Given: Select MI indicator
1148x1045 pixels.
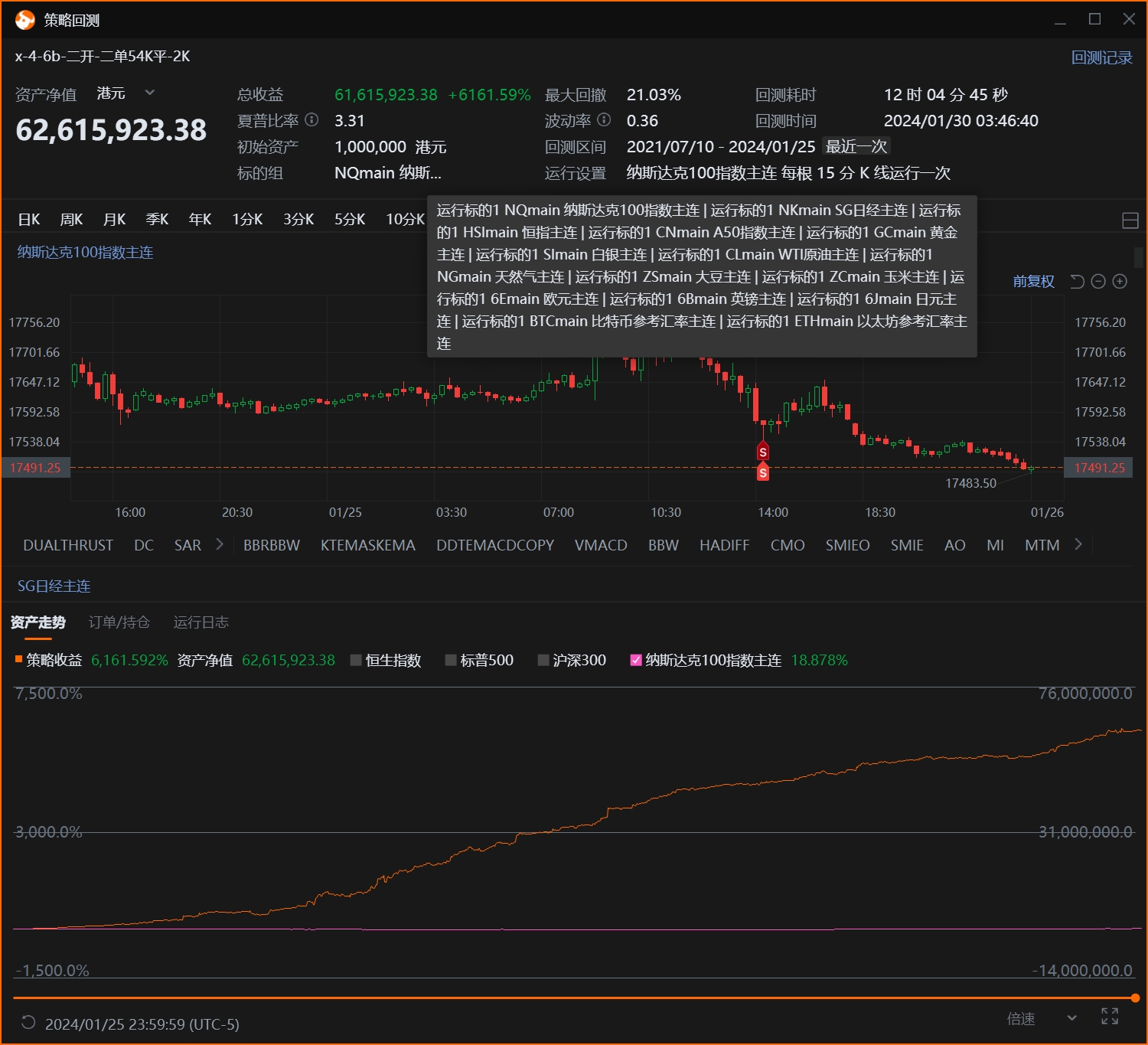Looking at the screenshot, I should [995, 545].
